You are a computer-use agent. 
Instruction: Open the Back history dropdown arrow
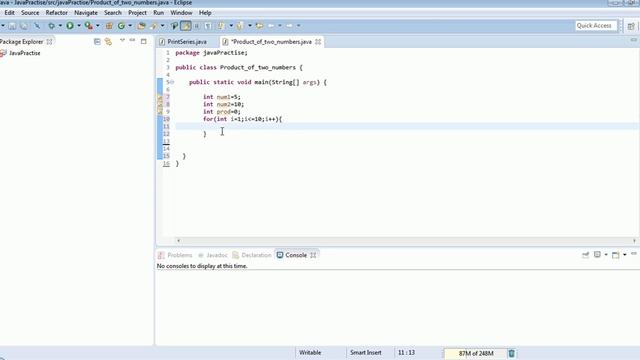click(x=280, y=26)
